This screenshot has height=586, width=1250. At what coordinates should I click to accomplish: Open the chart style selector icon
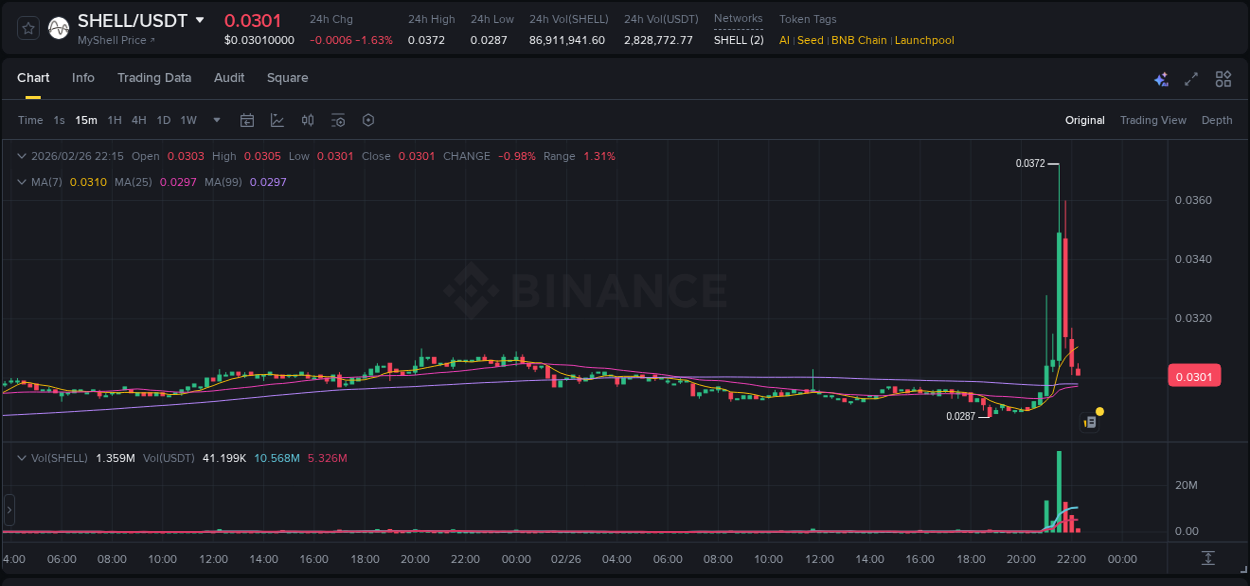pos(277,120)
